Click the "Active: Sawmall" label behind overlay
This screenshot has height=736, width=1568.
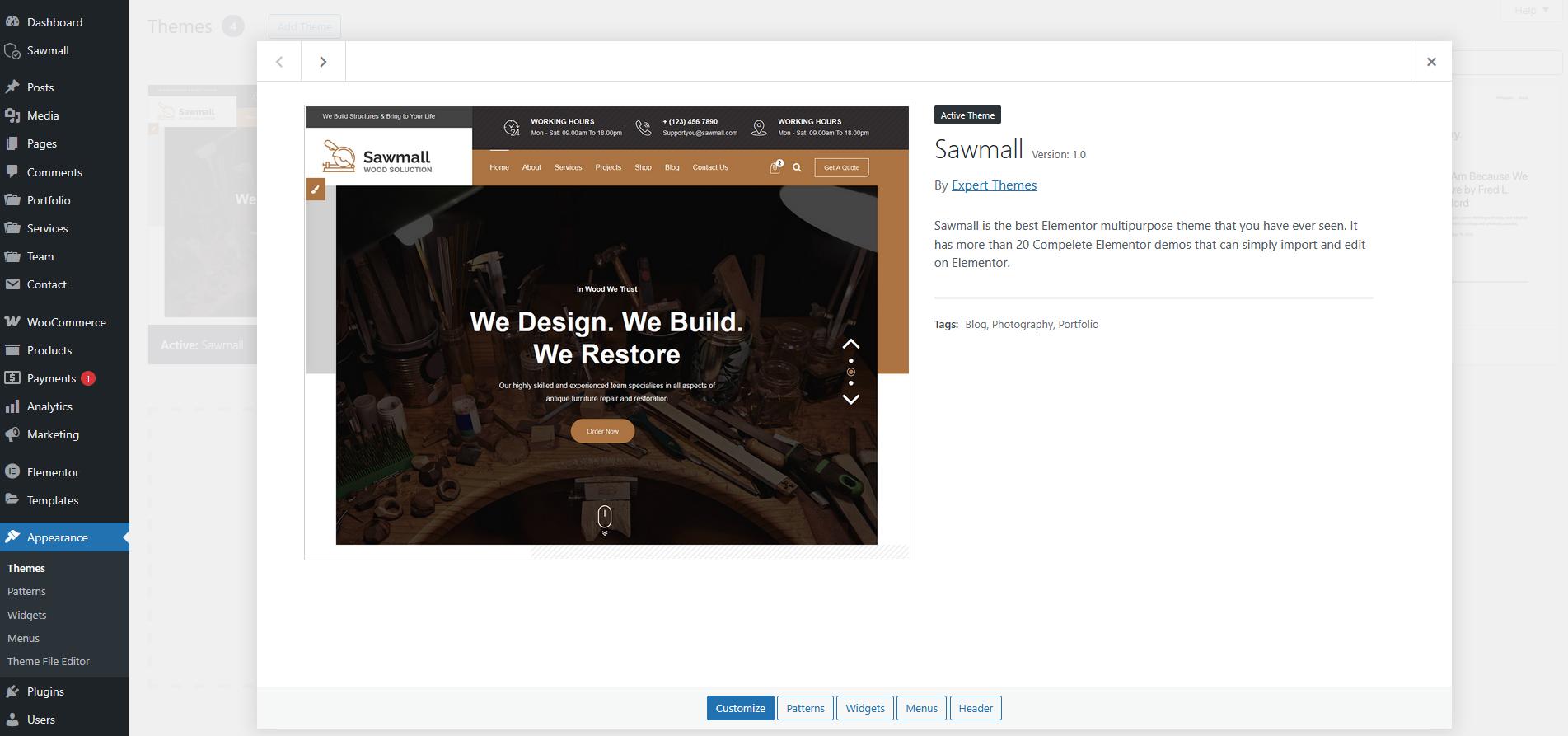click(x=202, y=345)
